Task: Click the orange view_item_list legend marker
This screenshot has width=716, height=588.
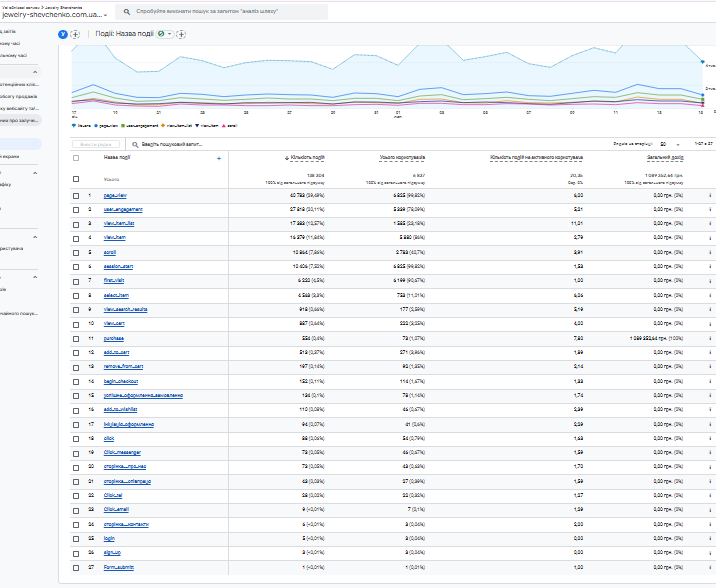Action: point(163,126)
